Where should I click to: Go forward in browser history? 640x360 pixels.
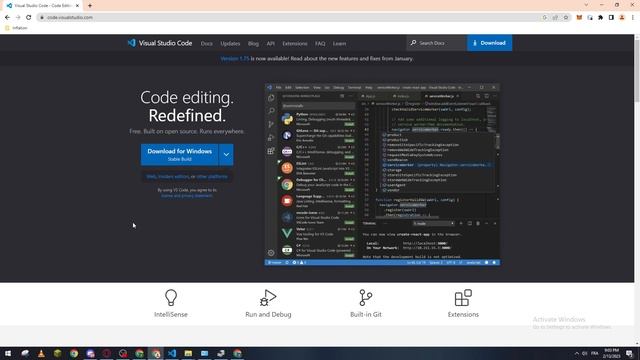pyautogui.click(x=18, y=18)
